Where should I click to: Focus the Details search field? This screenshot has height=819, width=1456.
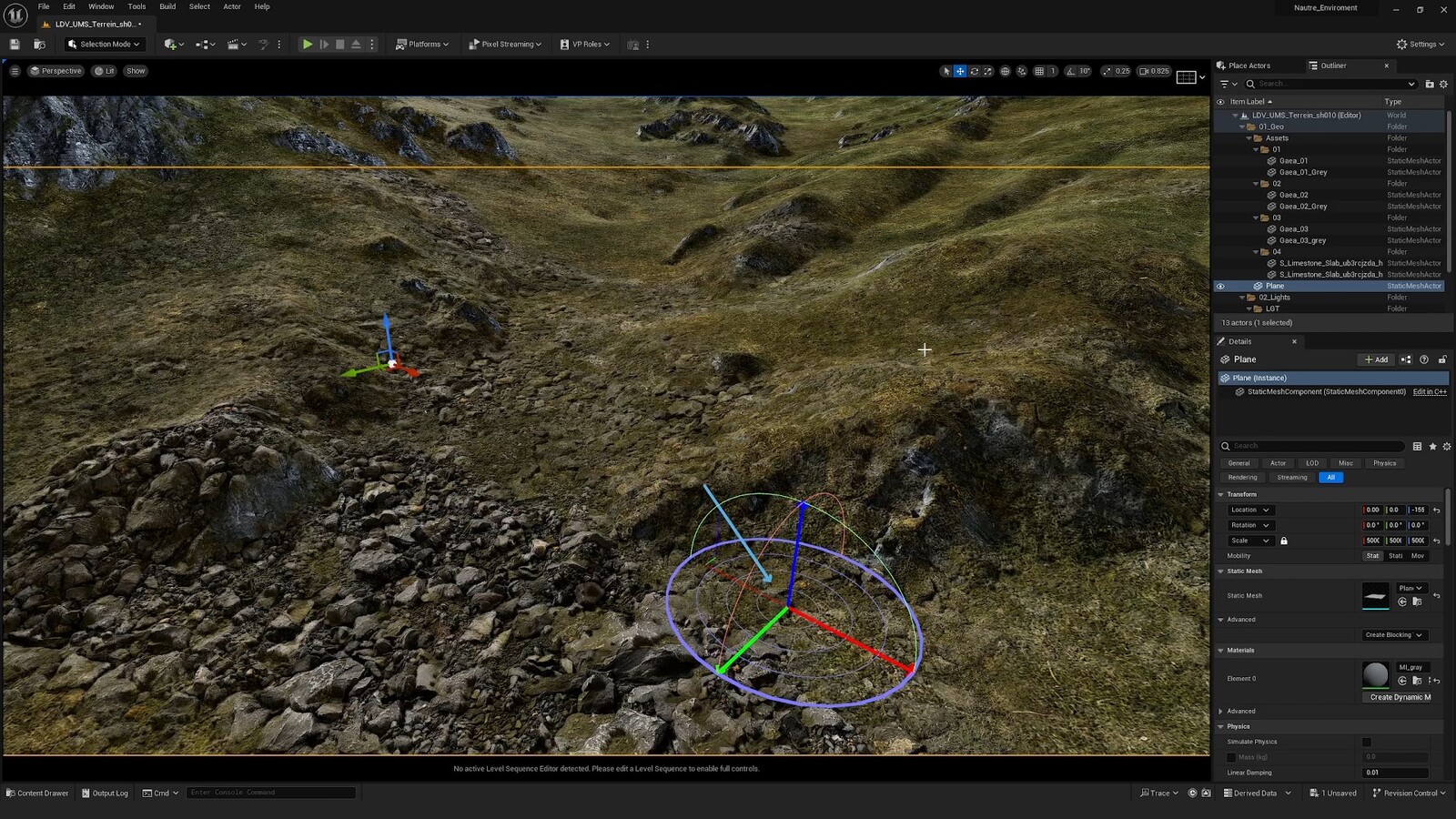pyautogui.click(x=1311, y=446)
